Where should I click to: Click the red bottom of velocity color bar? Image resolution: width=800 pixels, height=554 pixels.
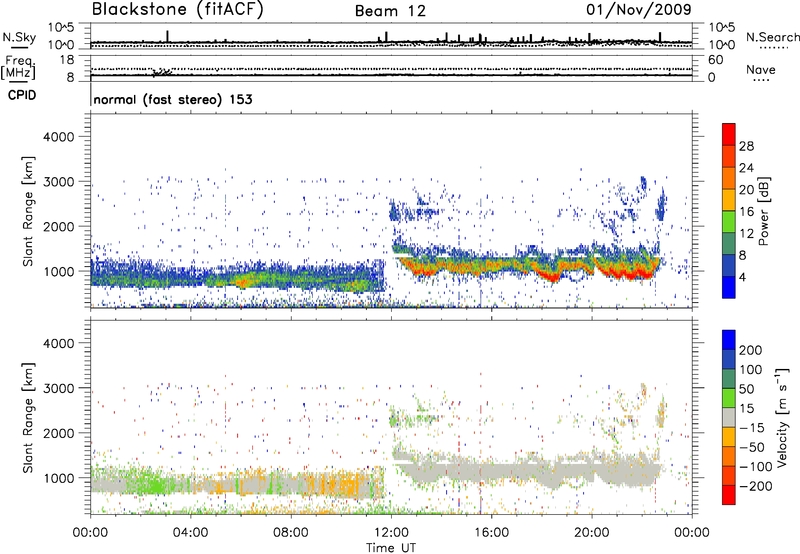[x=729, y=495]
